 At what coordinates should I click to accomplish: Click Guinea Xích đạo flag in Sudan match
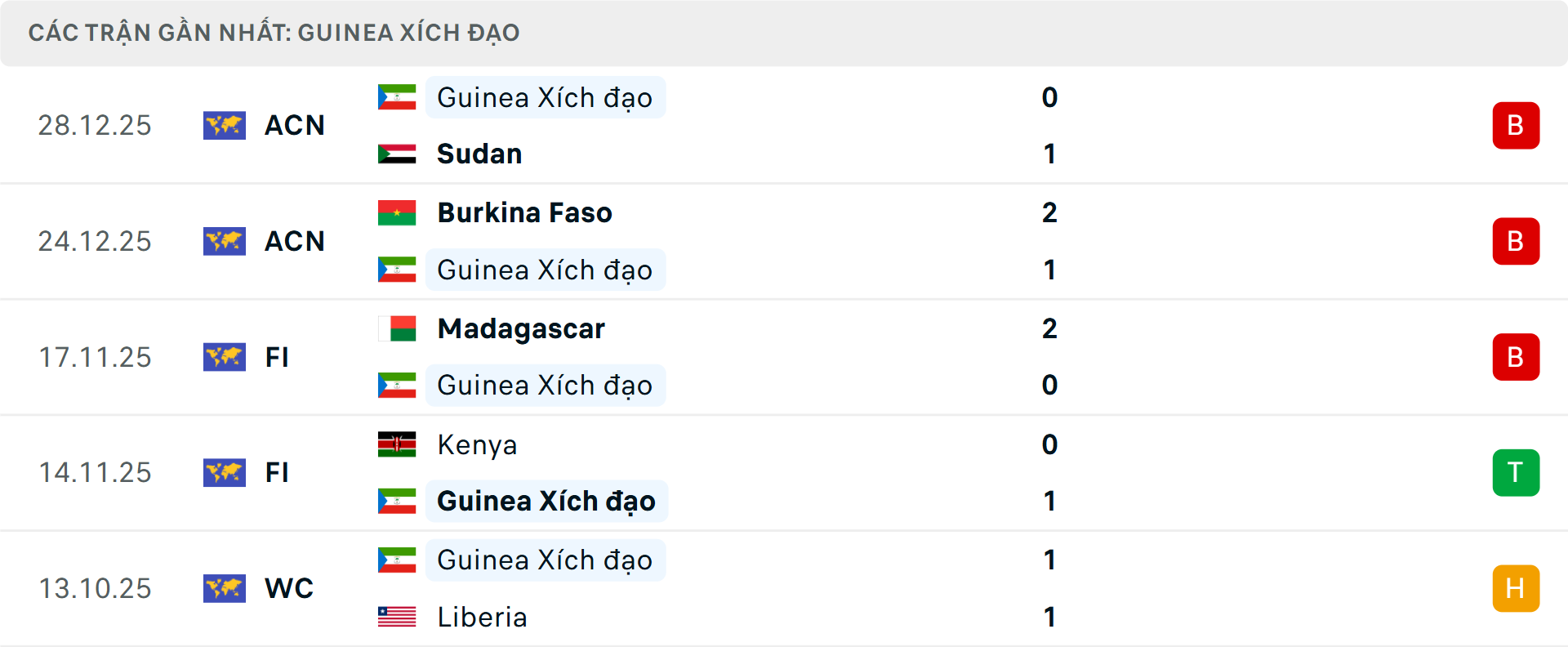397,97
